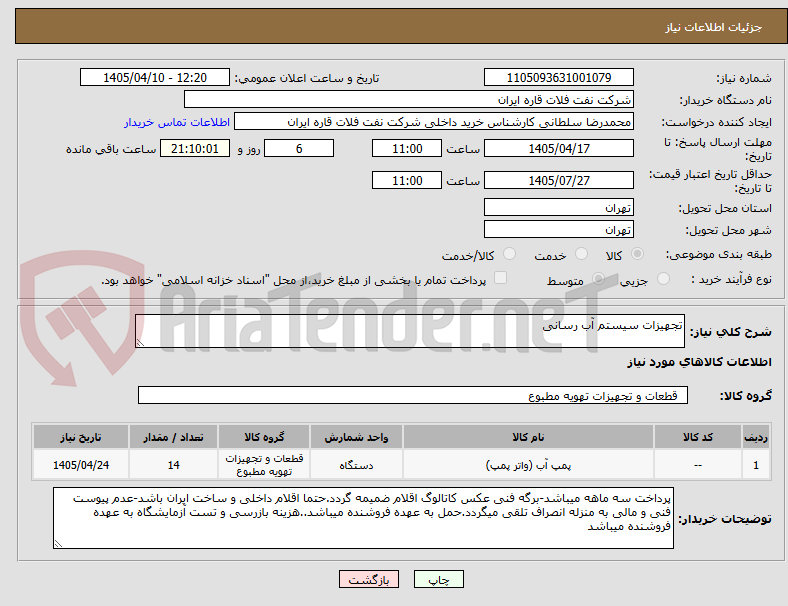Click the quantity cell 14
Viewport: 788px width, 606px height.
tap(173, 465)
